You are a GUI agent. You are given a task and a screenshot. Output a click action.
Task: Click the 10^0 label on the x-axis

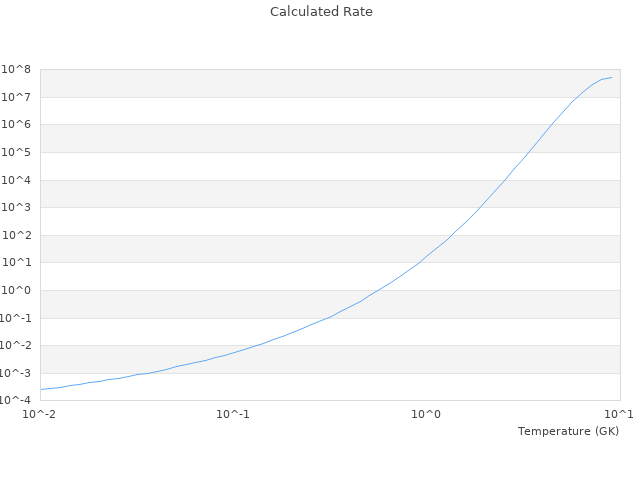pyautogui.click(x=427, y=414)
